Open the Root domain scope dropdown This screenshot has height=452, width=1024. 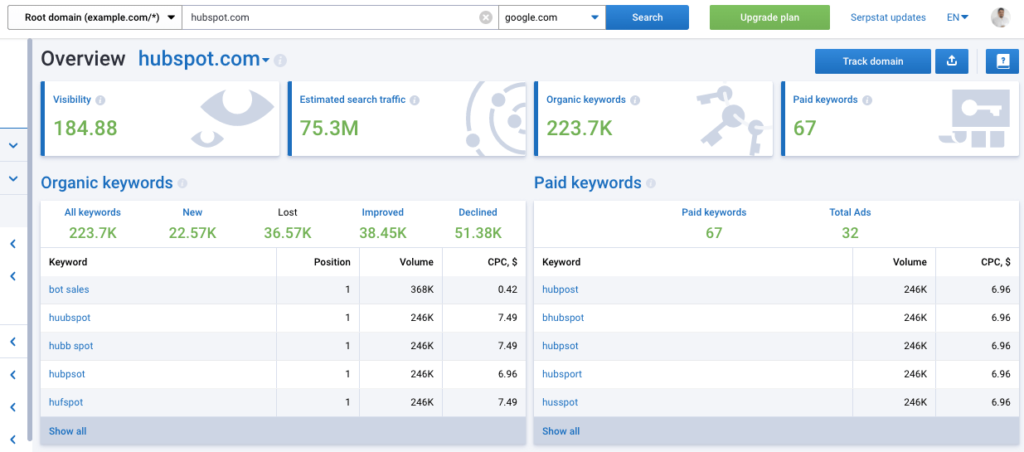click(95, 18)
